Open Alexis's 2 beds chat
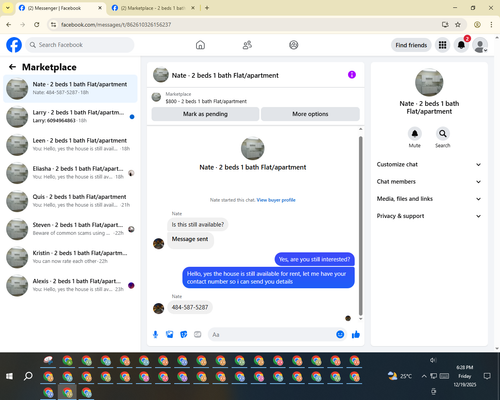 tap(70, 285)
